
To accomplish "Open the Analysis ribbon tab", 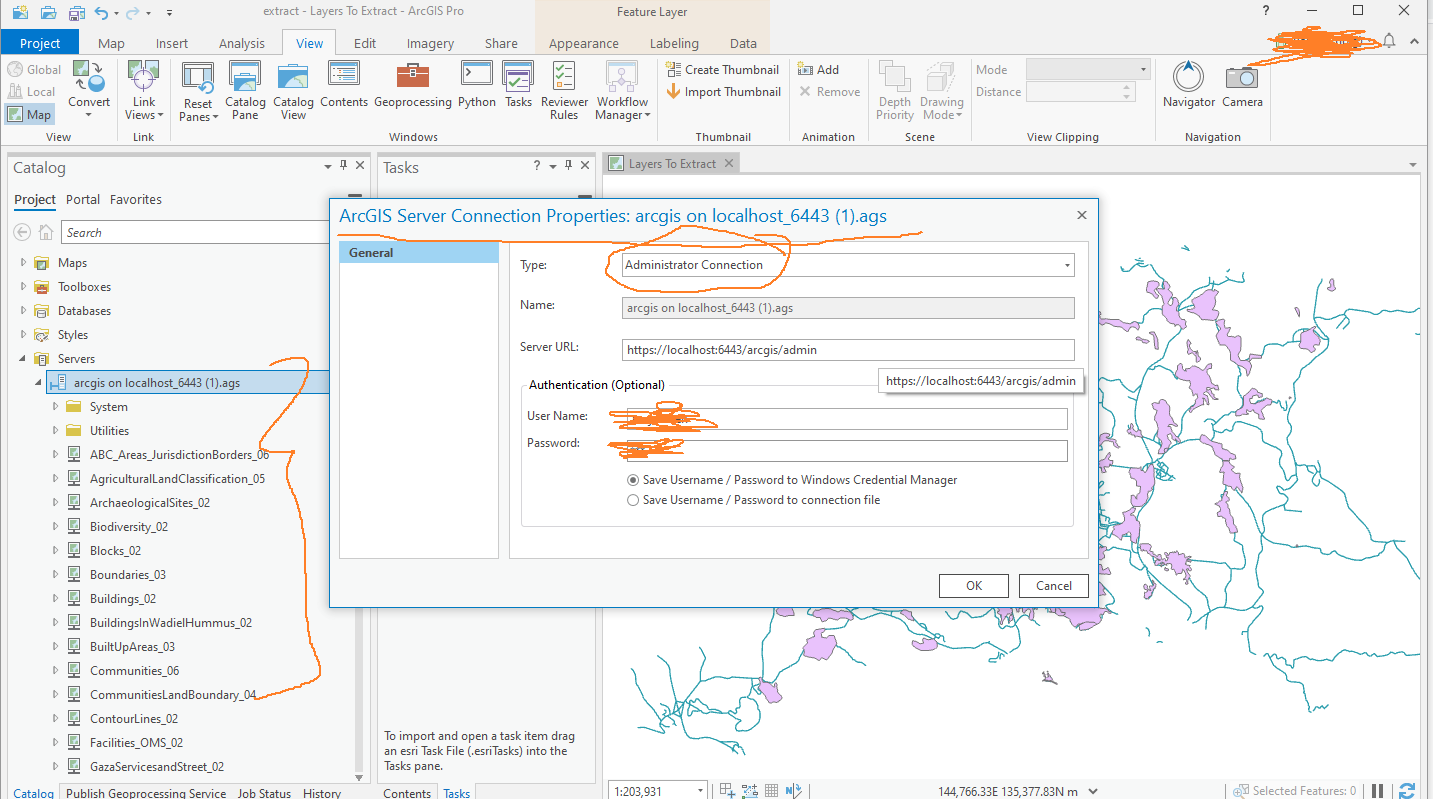I will tap(242, 43).
